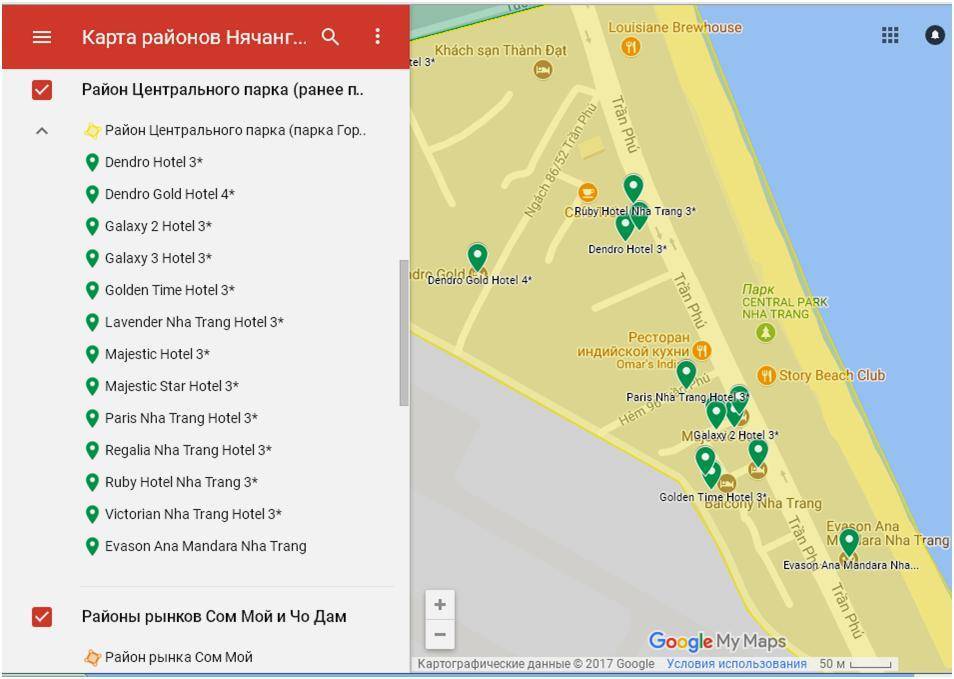Click the Story Beach Club label on map
The image size is (954, 679).
click(832, 375)
